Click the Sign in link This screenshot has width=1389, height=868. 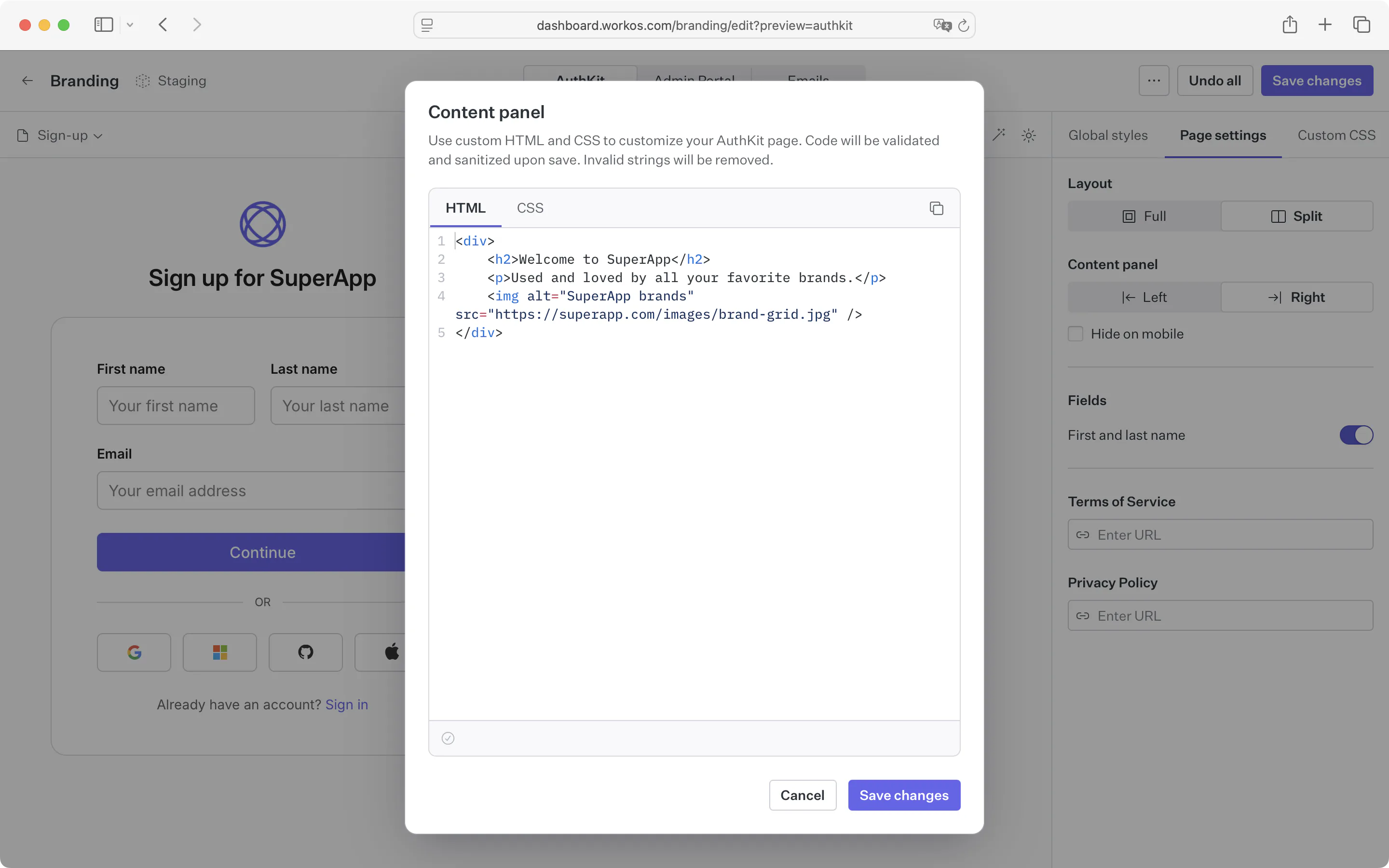pos(347,705)
